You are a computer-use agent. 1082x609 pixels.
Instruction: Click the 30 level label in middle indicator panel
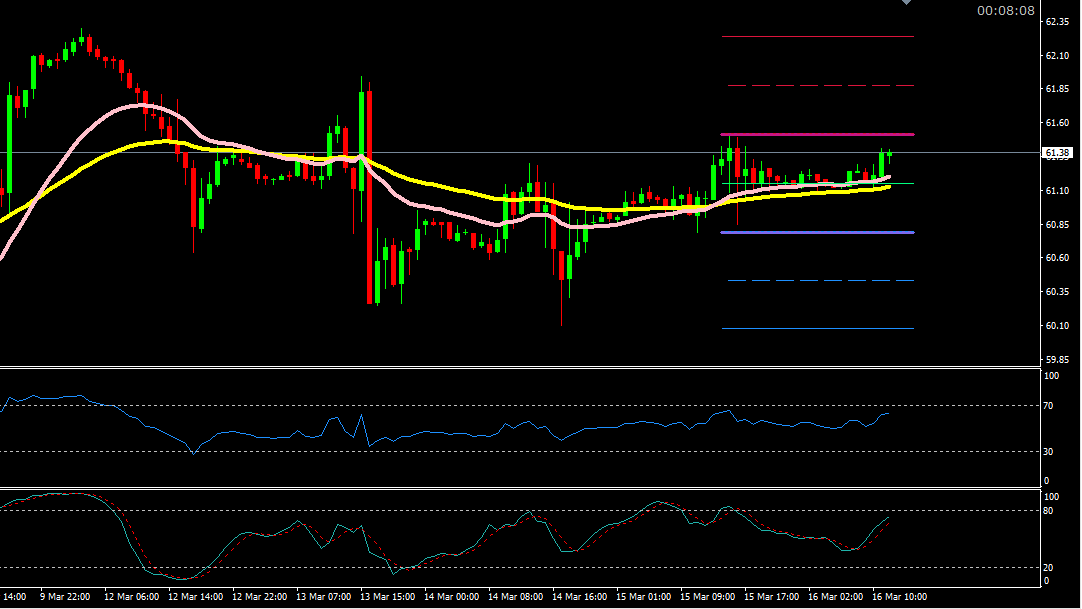1048,452
